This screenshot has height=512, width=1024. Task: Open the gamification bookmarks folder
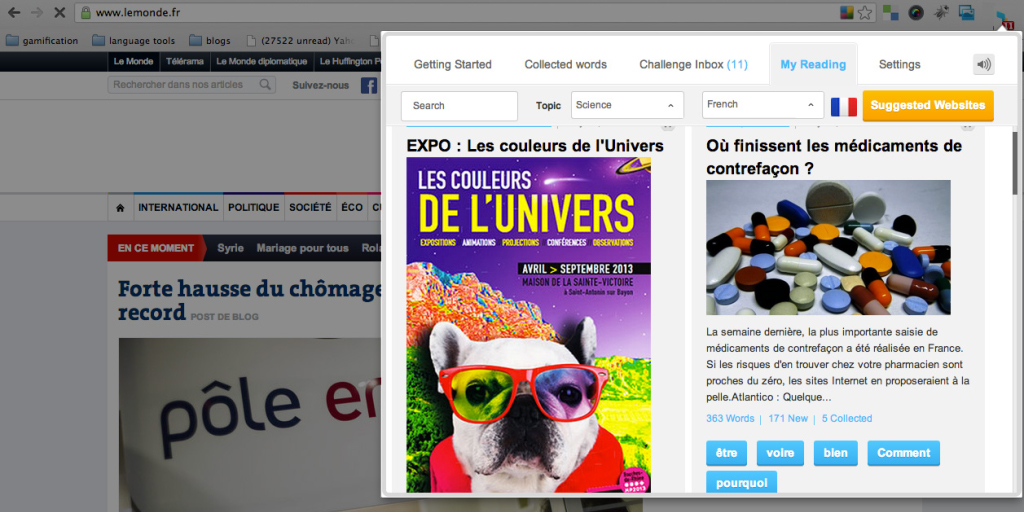tap(42, 40)
